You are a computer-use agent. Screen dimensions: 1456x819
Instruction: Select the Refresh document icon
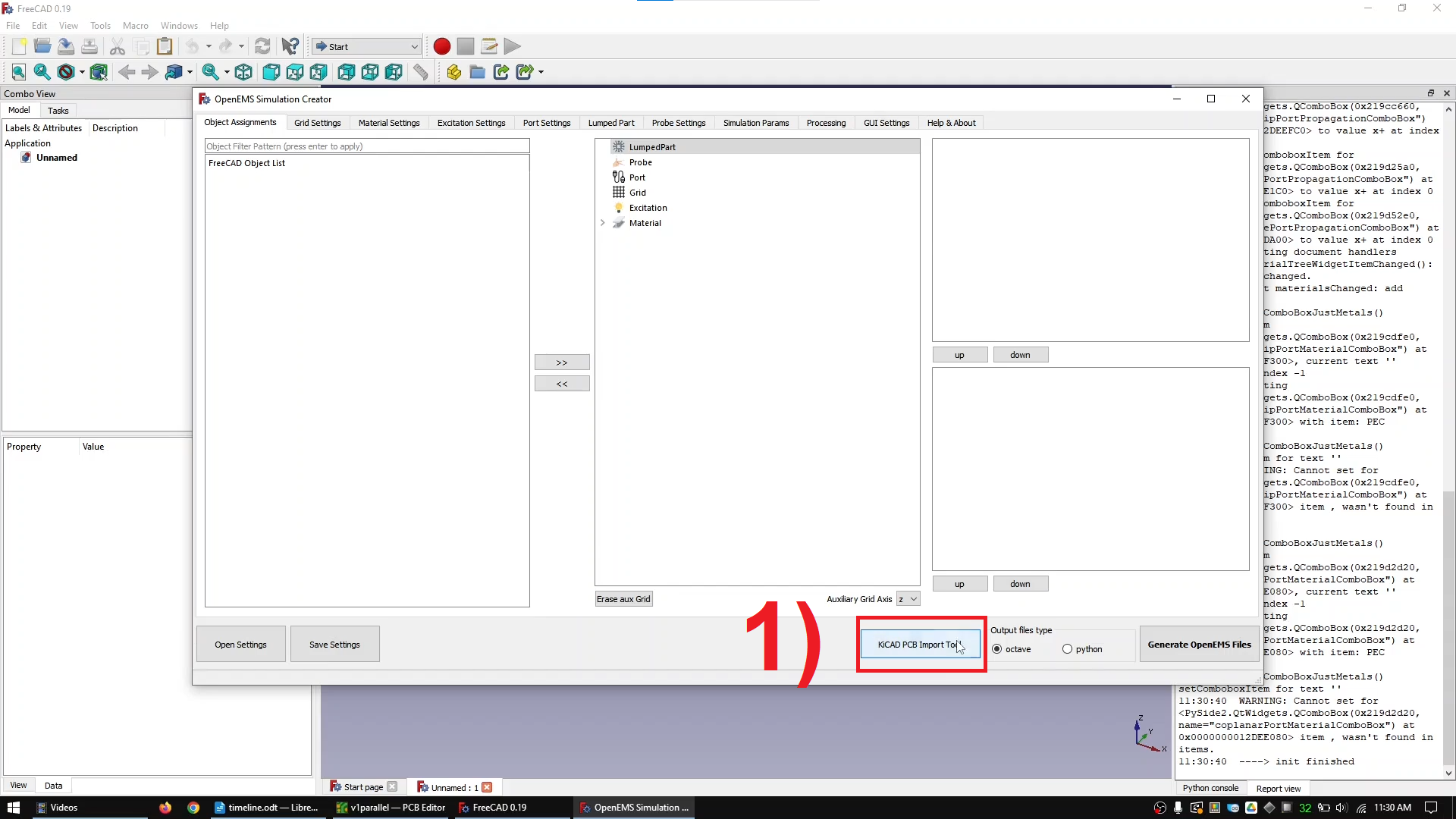[x=262, y=46]
